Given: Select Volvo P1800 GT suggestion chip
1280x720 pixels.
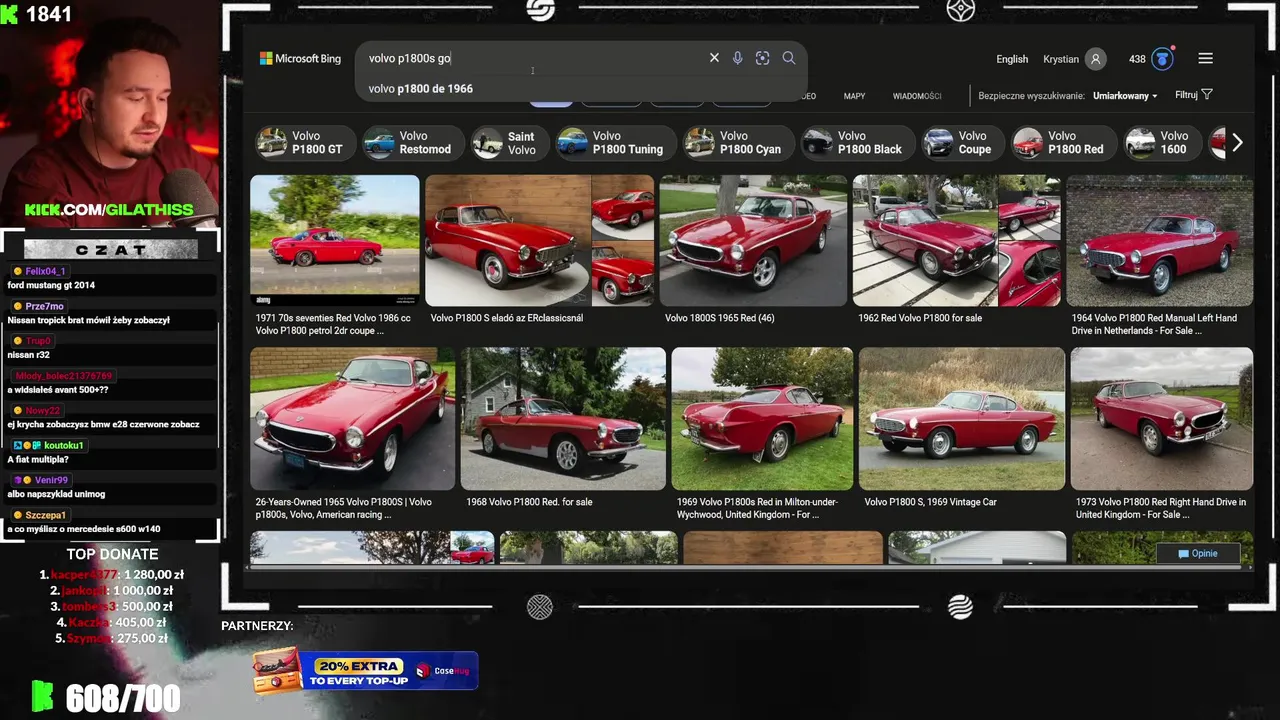Looking at the screenshot, I should coord(304,143).
